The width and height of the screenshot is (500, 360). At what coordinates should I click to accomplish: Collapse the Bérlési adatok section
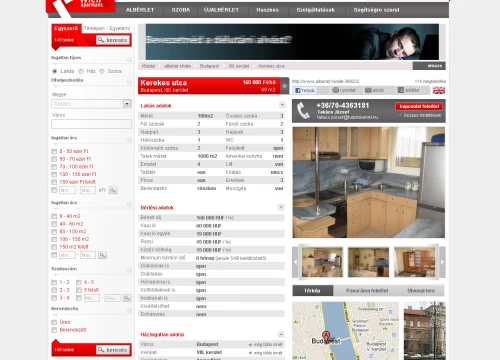pos(281,207)
